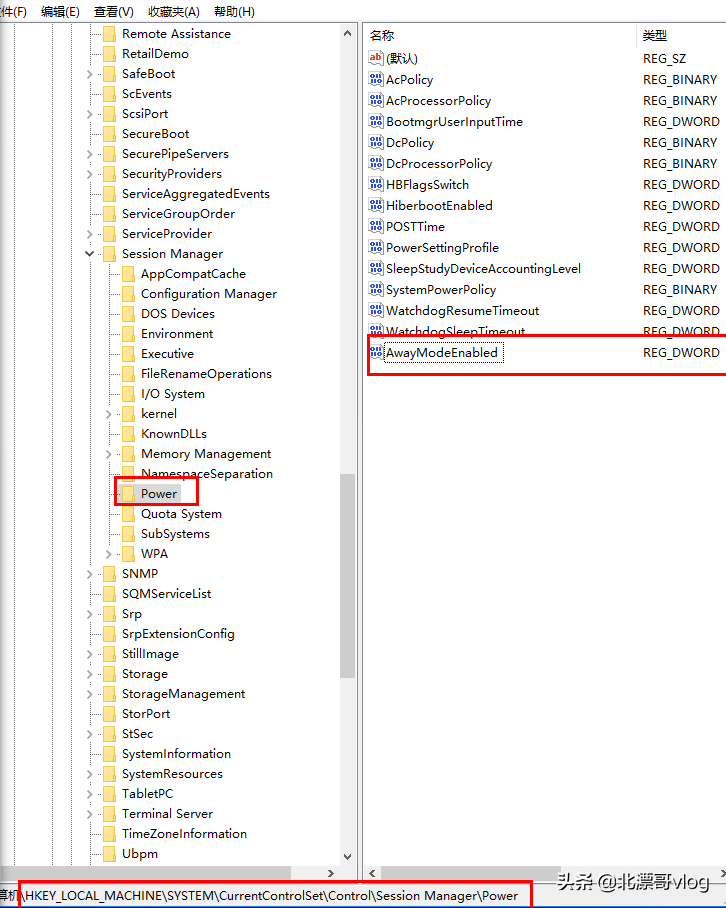Click the PowerSettingProfile value icon
The height and width of the screenshot is (908, 726).
point(376,247)
